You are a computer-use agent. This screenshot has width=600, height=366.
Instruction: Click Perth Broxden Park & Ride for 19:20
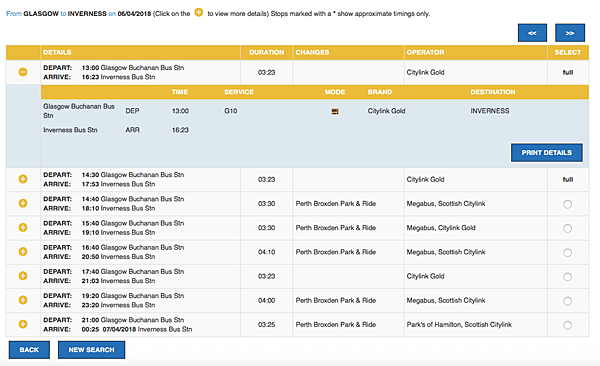336,301
